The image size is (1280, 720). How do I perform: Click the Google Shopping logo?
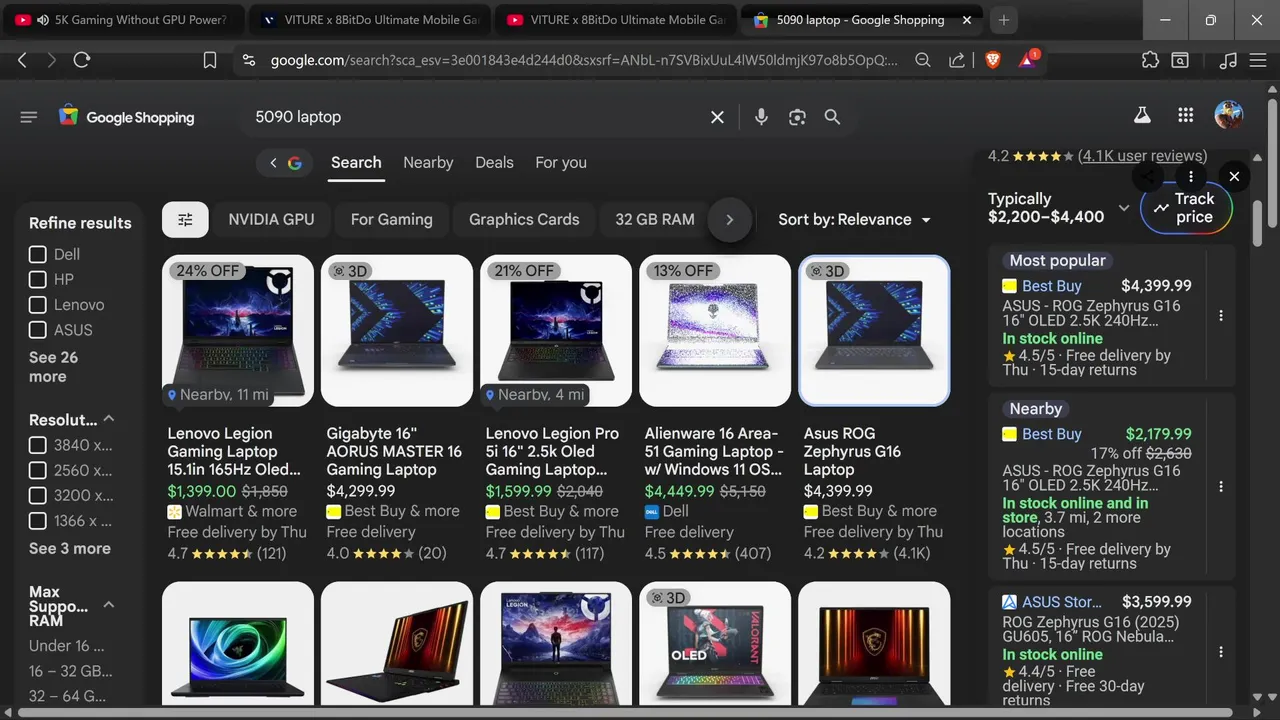pos(126,117)
